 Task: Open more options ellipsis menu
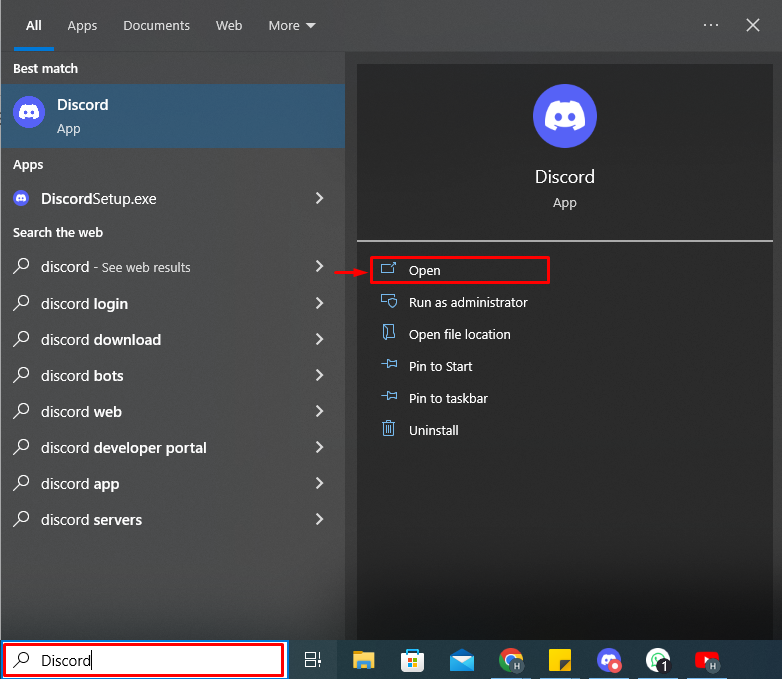(711, 25)
